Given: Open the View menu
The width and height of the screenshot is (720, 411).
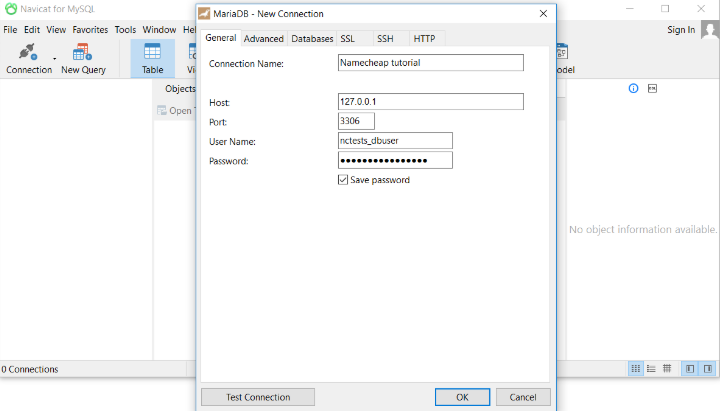Looking at the screenshot, I should tap(56, 30).
